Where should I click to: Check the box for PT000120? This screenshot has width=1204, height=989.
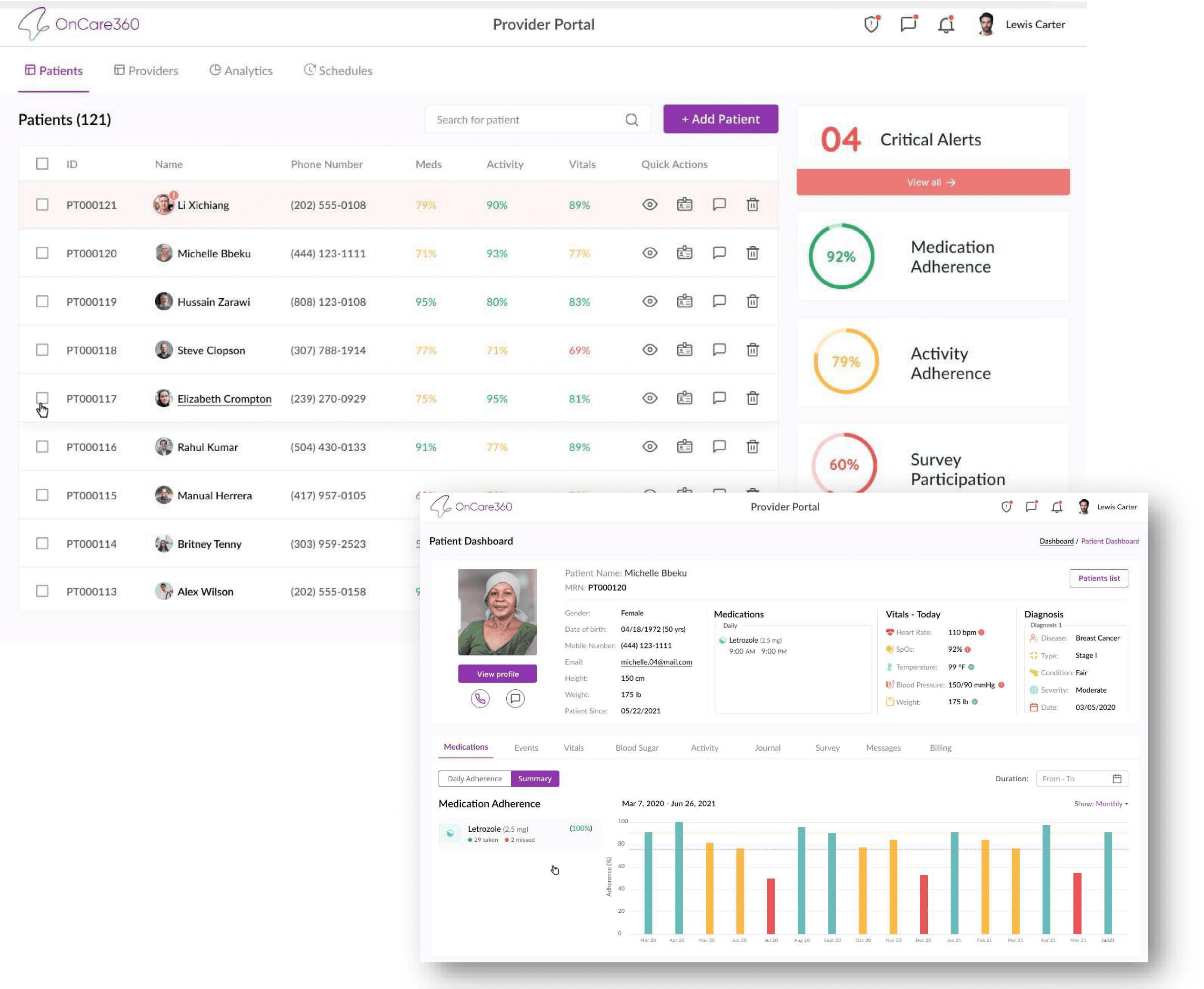[42, 253]
